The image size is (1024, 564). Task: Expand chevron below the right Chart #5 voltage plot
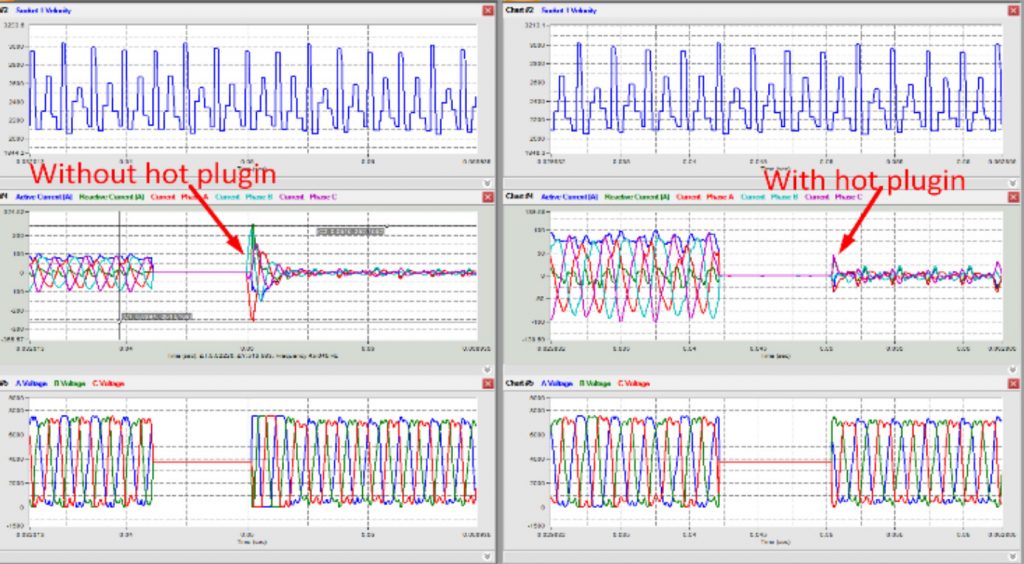(x=1013, y=556)
